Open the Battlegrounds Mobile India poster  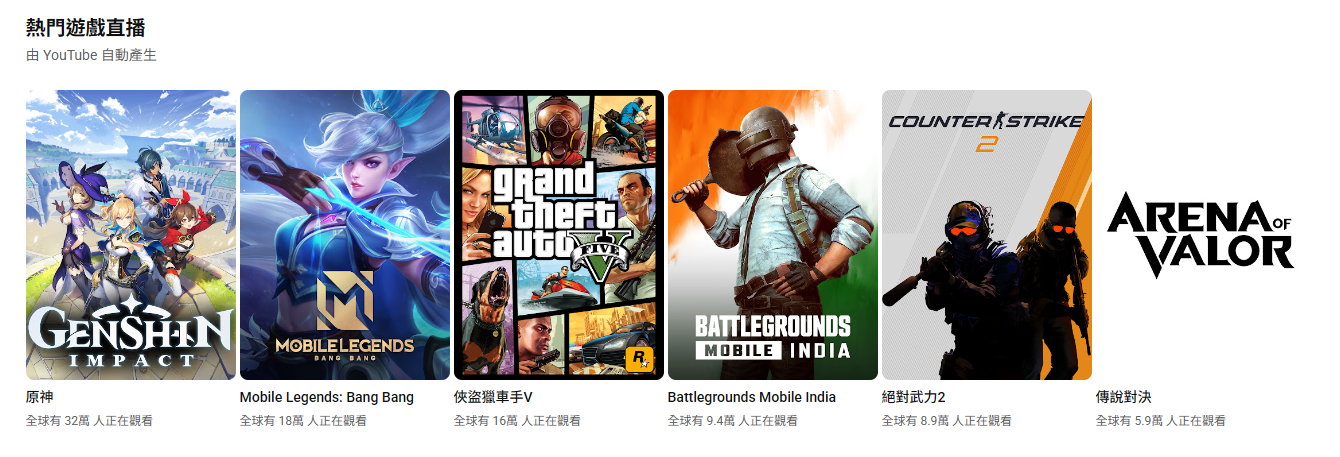click(773, 235)
